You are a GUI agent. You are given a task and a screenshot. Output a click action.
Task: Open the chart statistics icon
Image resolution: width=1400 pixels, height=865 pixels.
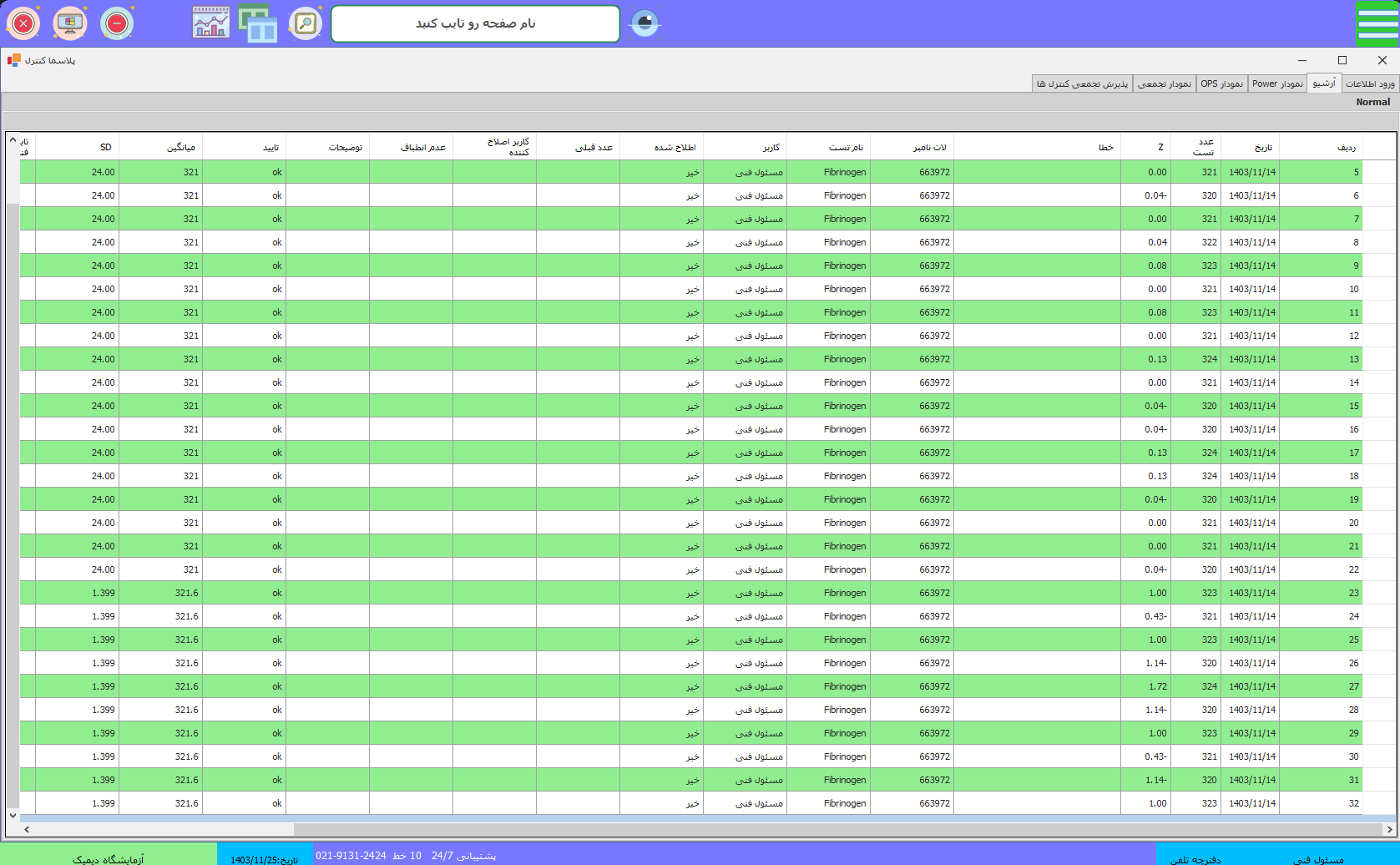(211, 23)
